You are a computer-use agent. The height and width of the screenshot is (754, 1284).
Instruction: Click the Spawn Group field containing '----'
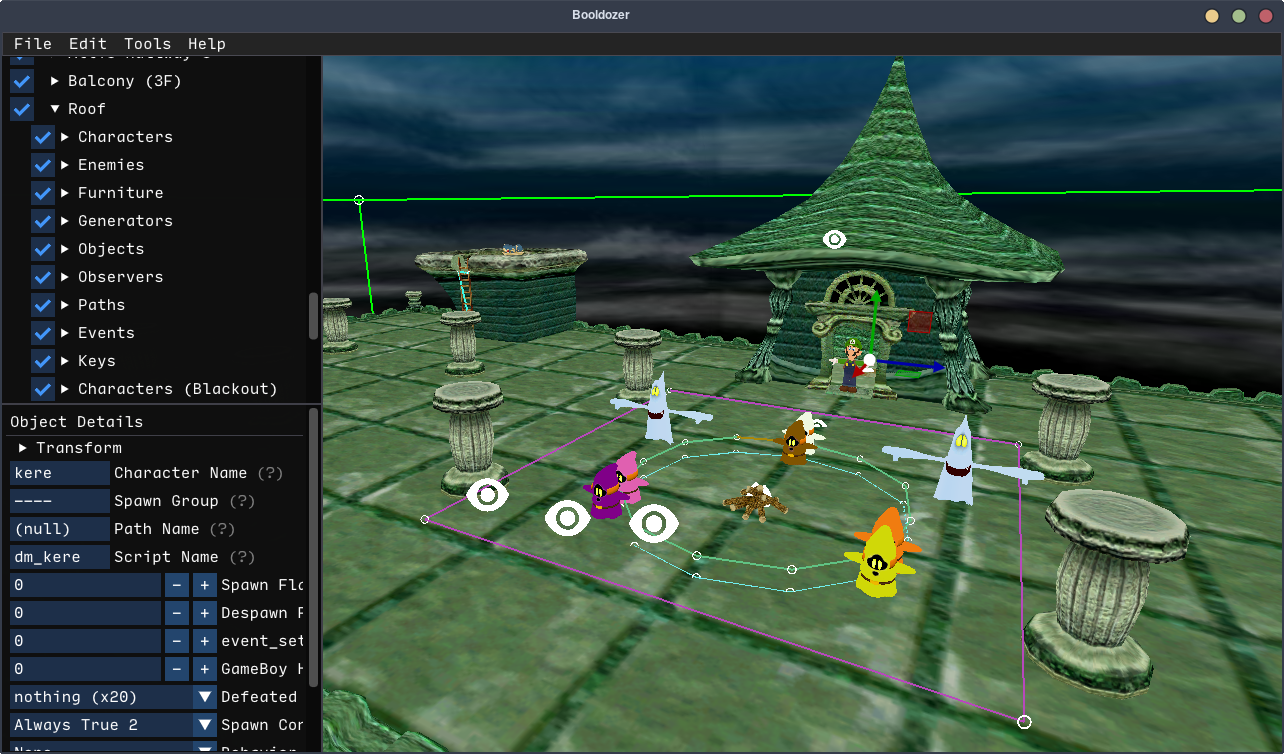coord(60,501)
